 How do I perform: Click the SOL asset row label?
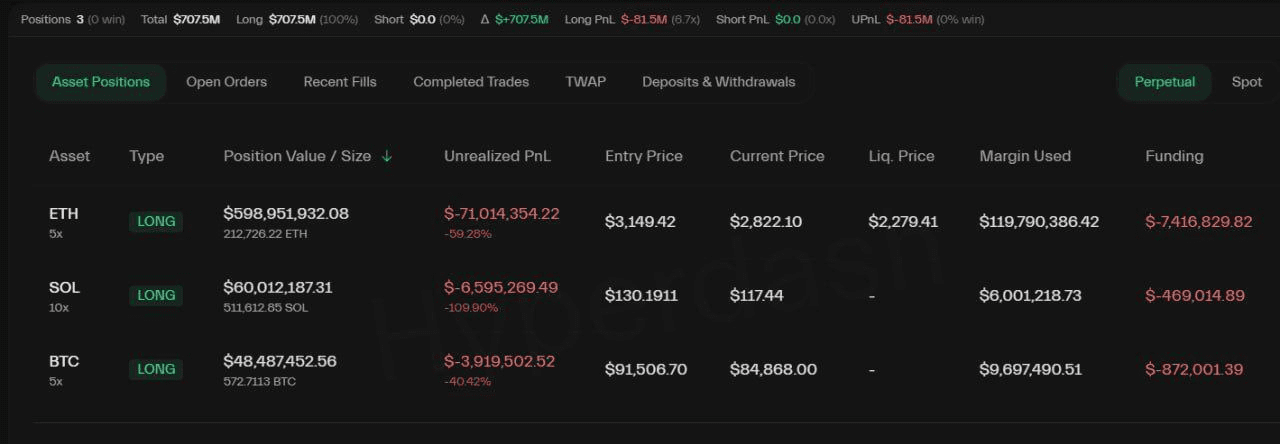tap(64, 288)
